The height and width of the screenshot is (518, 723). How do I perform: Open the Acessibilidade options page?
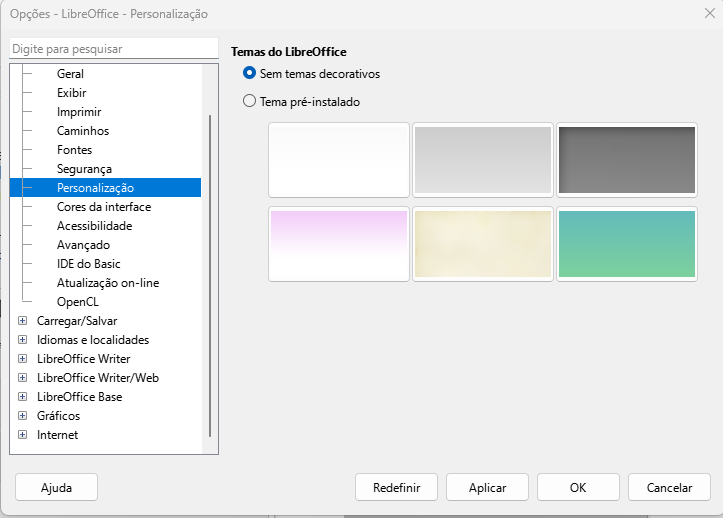click(95, 226)
